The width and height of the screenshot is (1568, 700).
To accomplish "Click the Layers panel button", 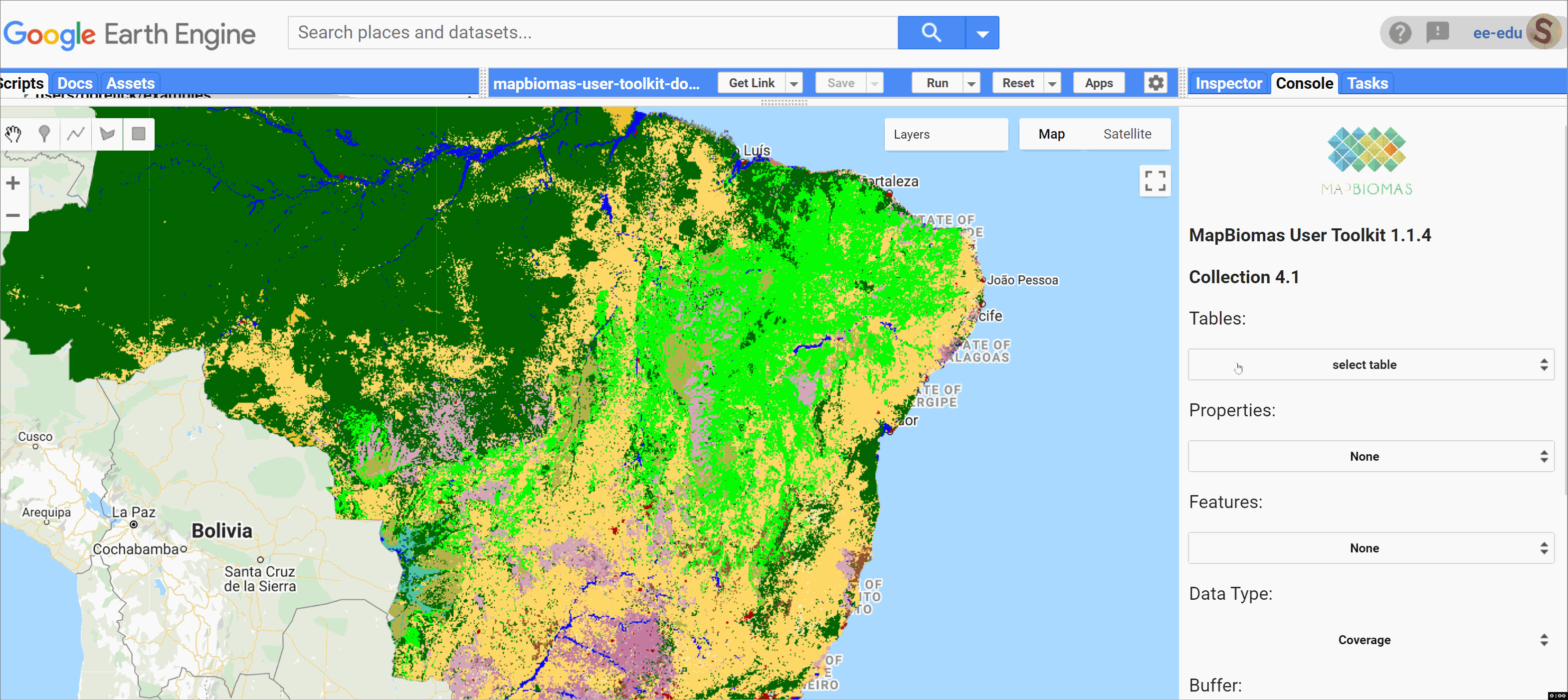I will pos(946,133).
